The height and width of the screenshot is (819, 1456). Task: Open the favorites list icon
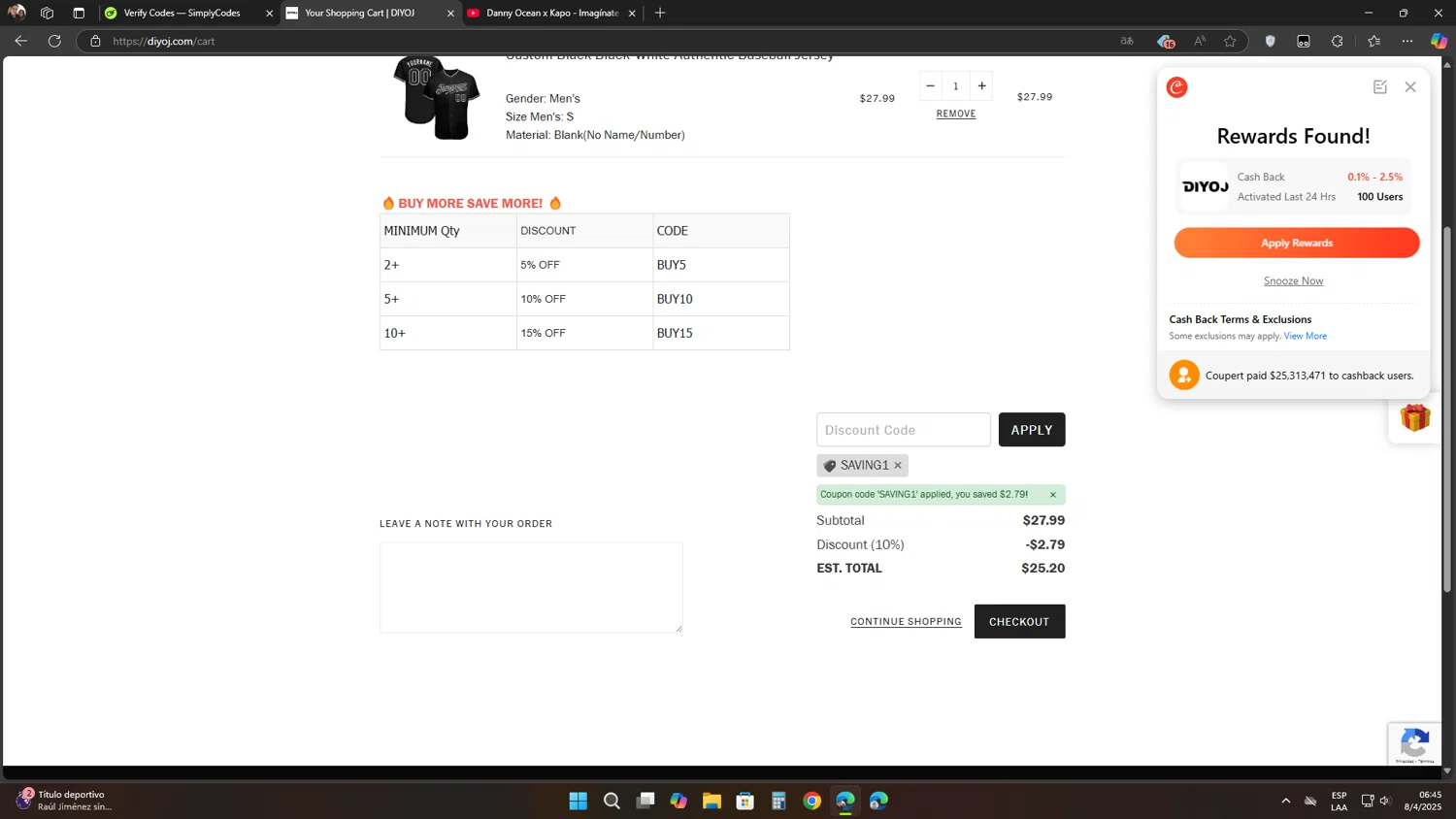click(1373, 41)
